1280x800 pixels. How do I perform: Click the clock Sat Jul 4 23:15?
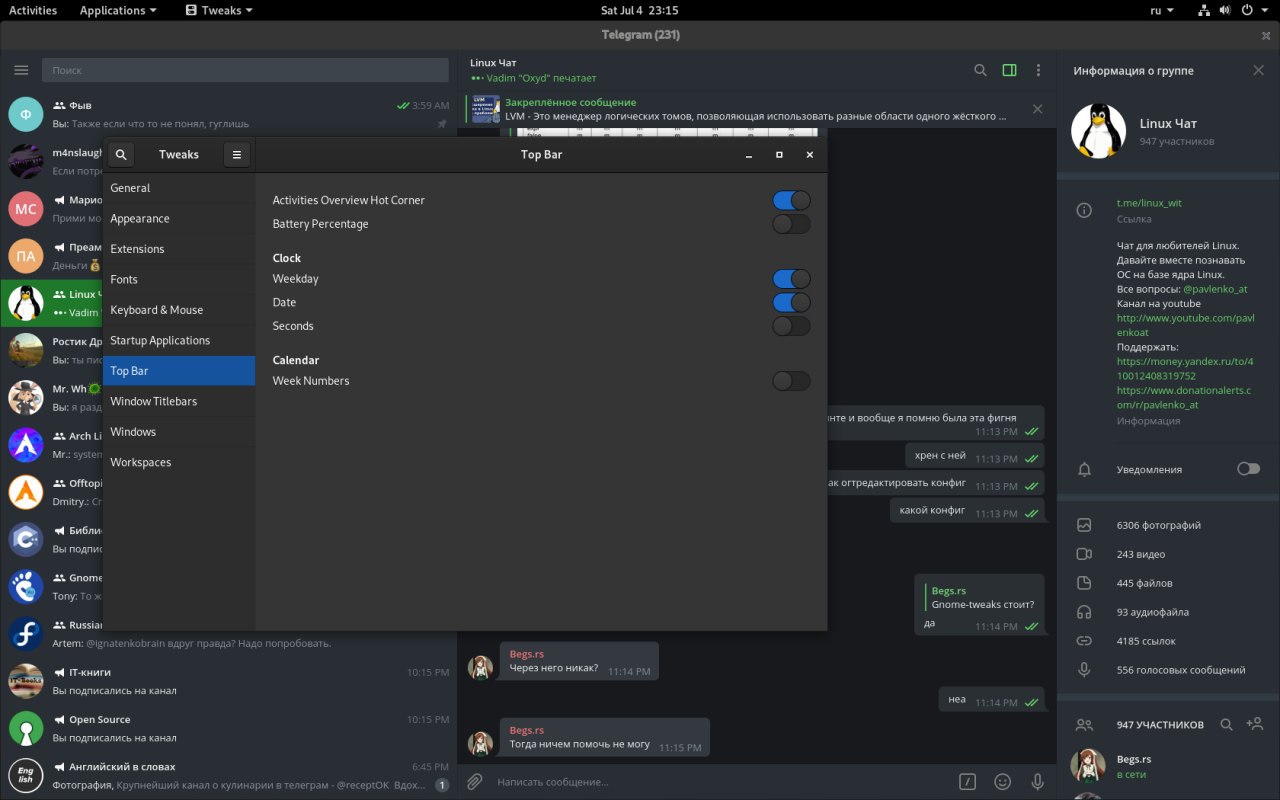639,10
